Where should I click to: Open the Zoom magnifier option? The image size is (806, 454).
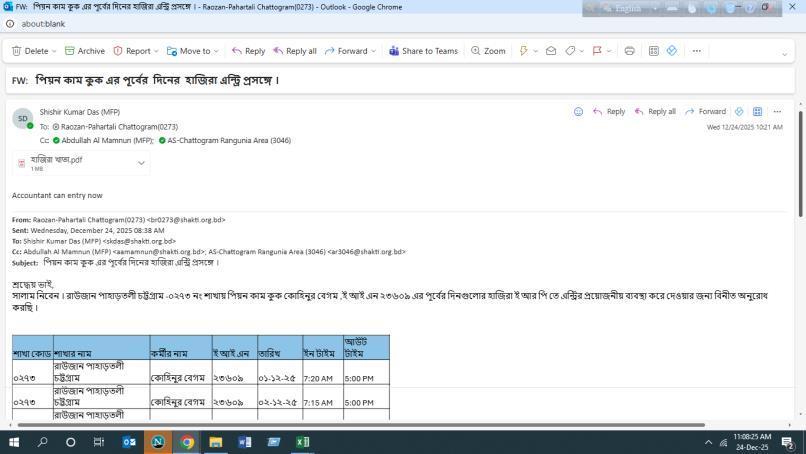click(488, 51)
